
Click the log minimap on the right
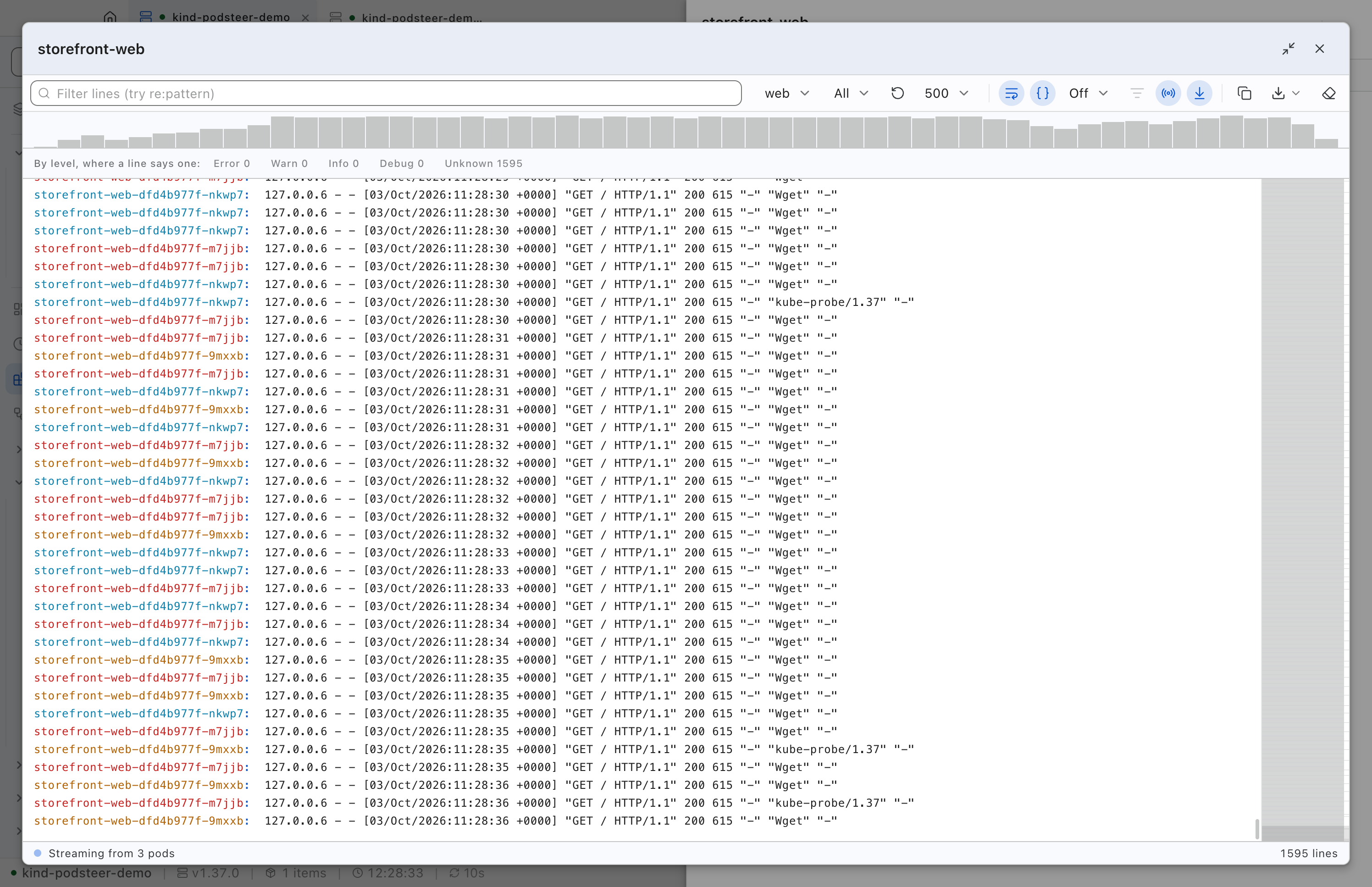click(x=1302, y=509)
